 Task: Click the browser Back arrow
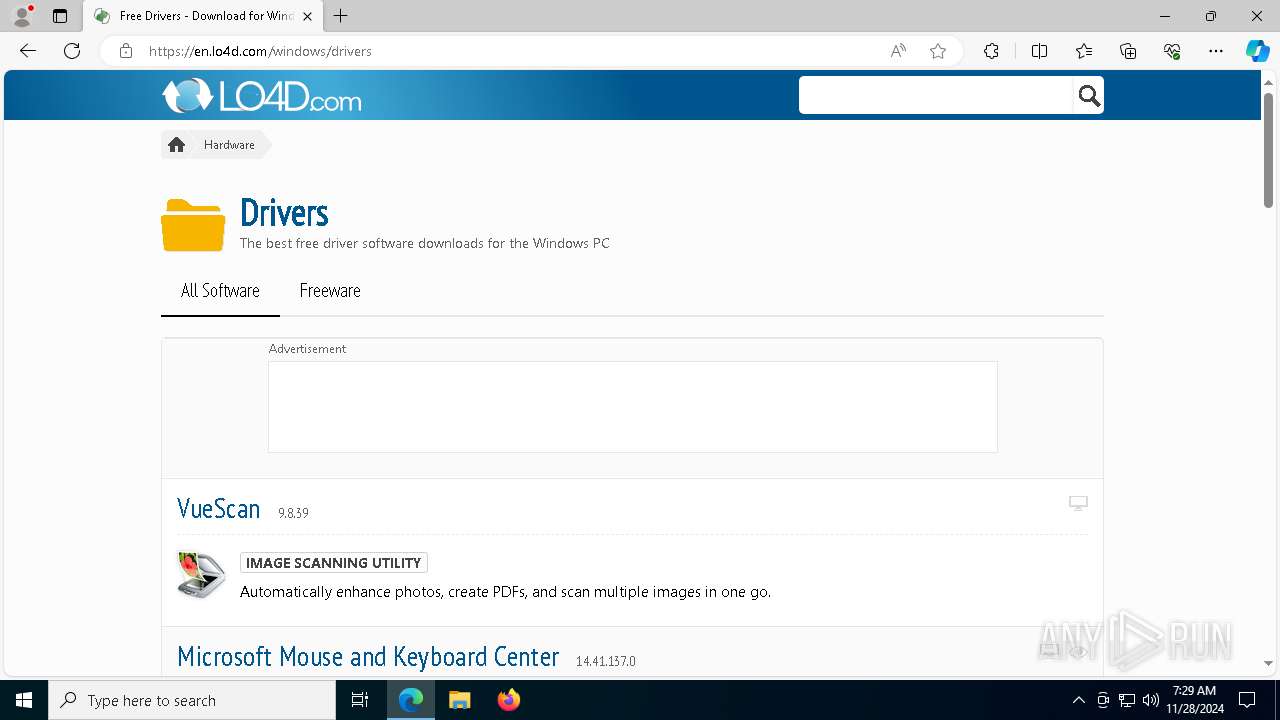click(28, 51)
